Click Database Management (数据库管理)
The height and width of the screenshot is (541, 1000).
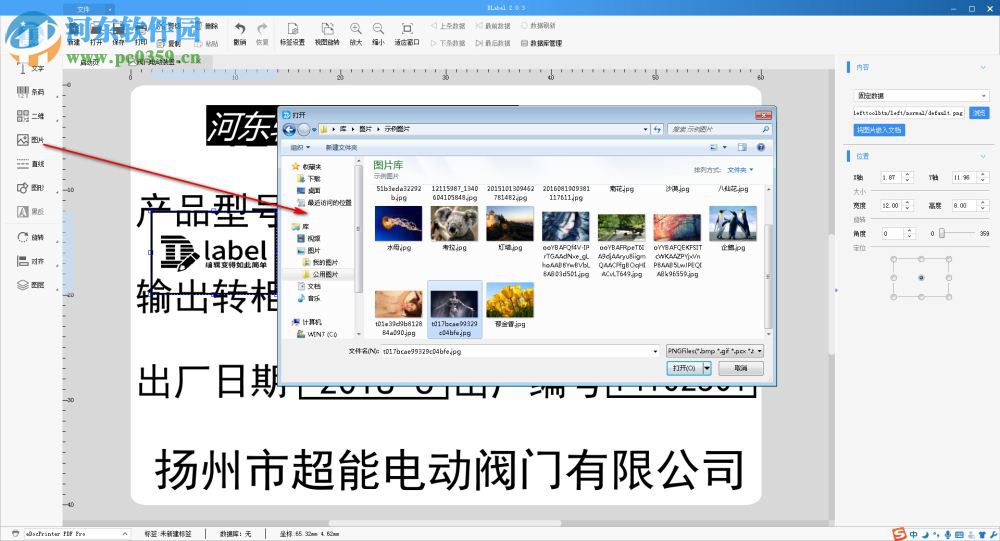coord(541,43)
